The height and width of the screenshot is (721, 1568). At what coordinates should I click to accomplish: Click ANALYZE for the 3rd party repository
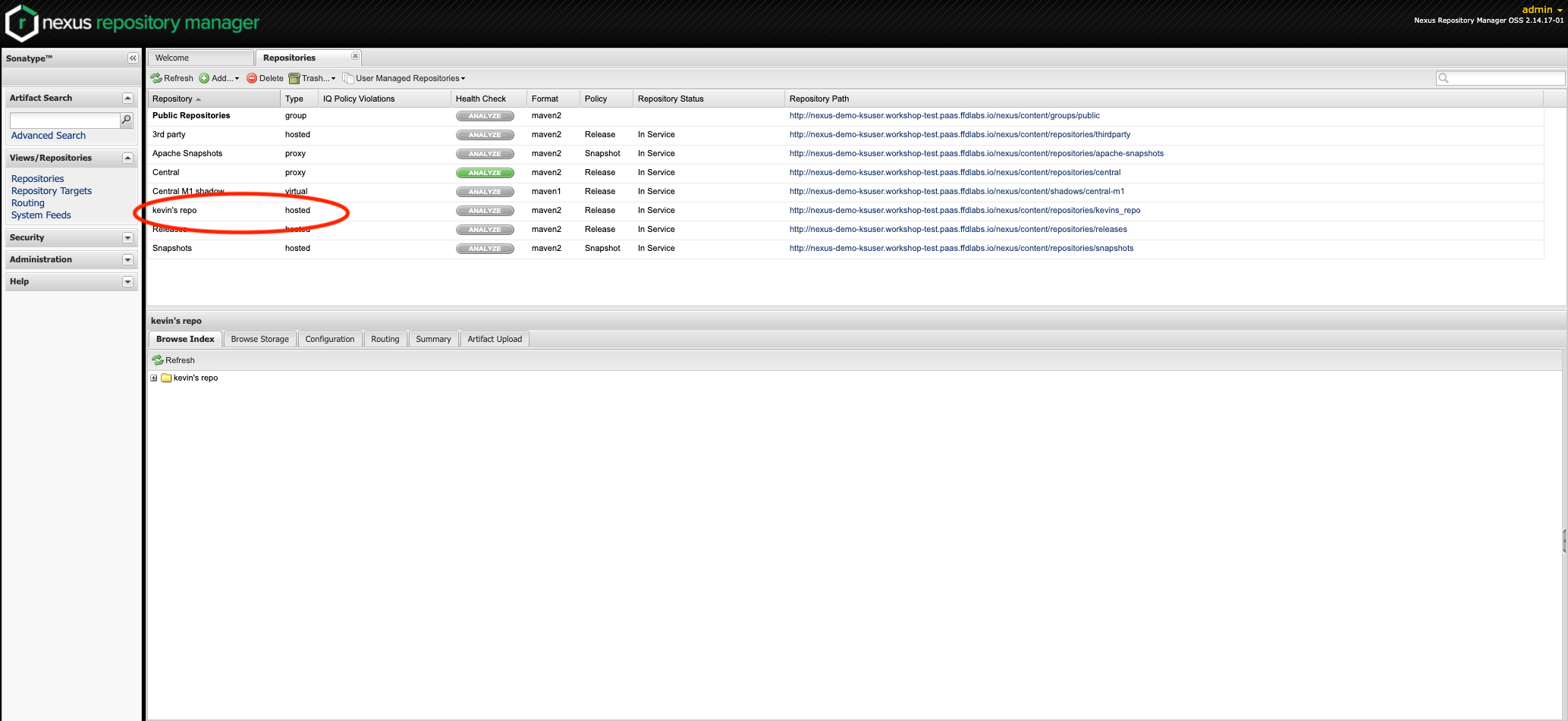tap(485, 135)
